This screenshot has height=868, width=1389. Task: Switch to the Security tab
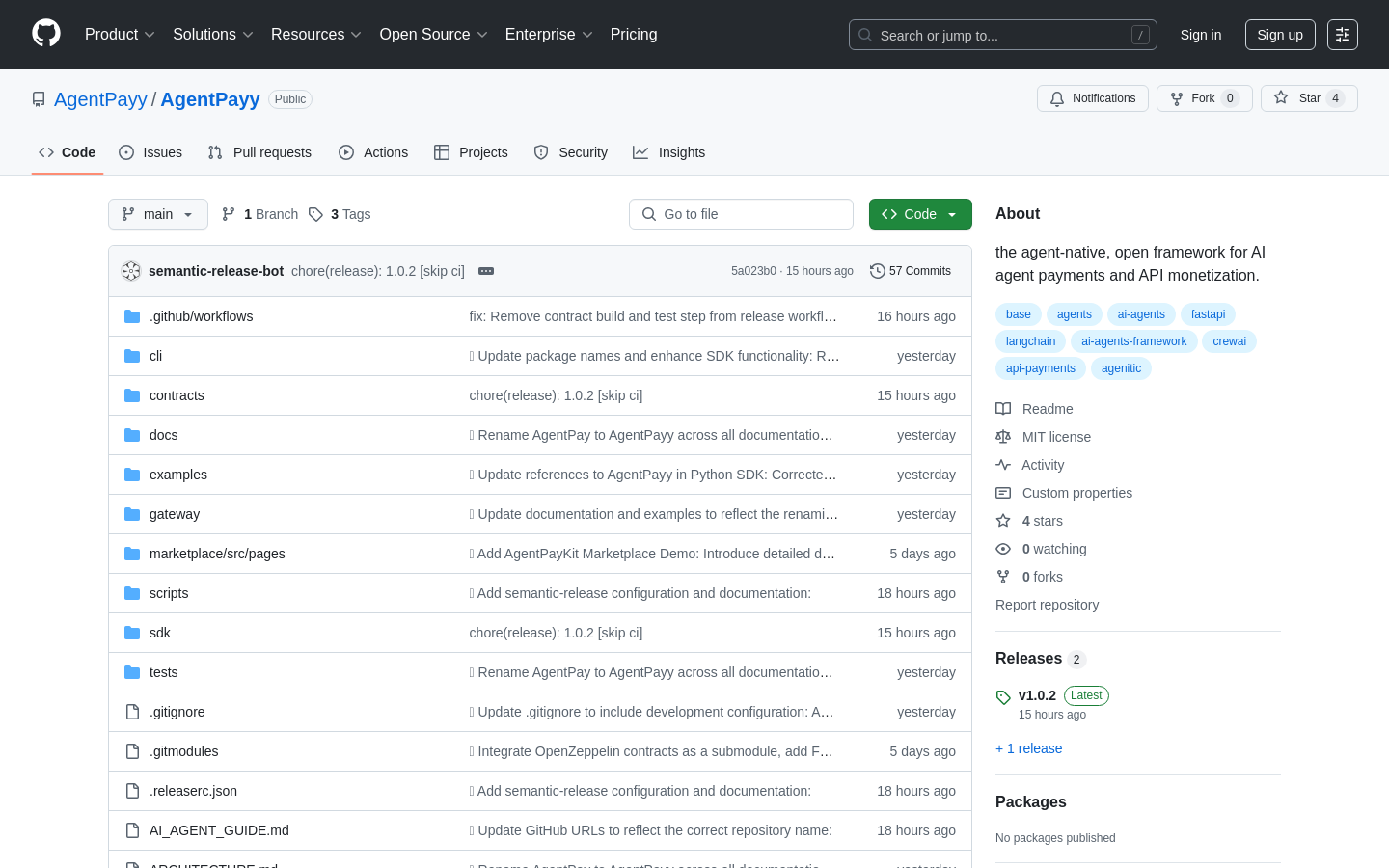click(x=571, y=152)
